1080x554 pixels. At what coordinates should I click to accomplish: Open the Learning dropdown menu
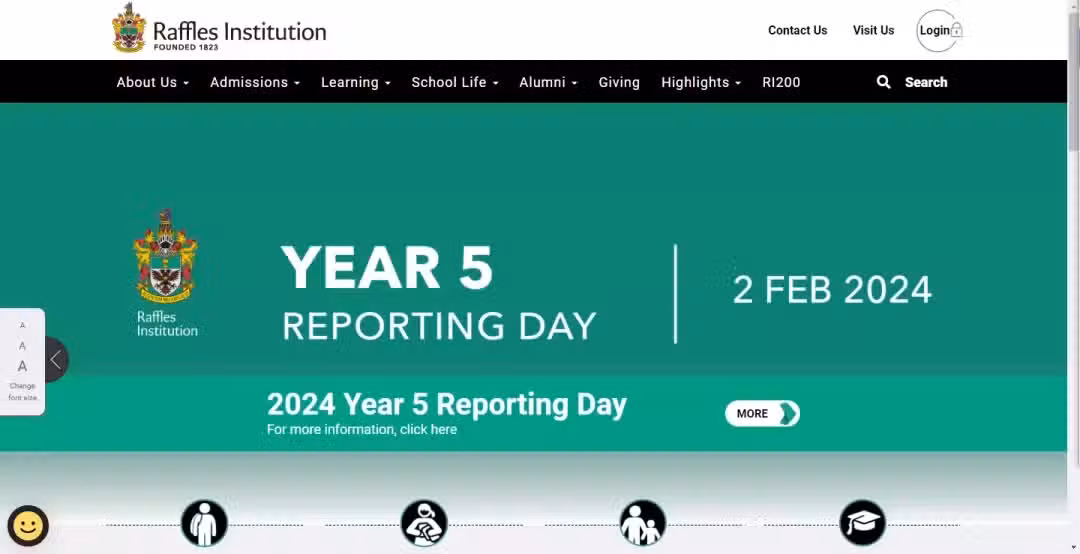355,82
